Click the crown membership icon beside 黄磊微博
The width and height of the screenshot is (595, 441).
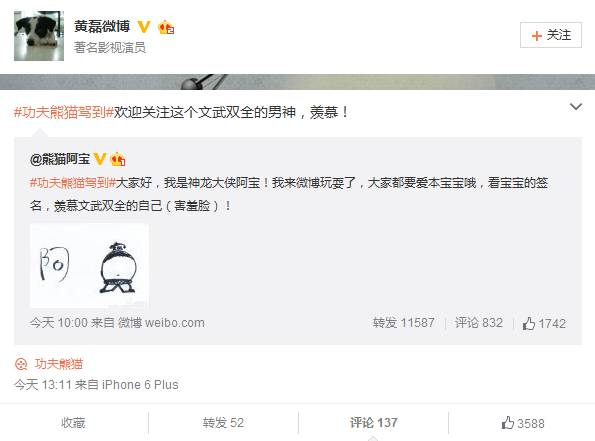(x=166, y=27)
